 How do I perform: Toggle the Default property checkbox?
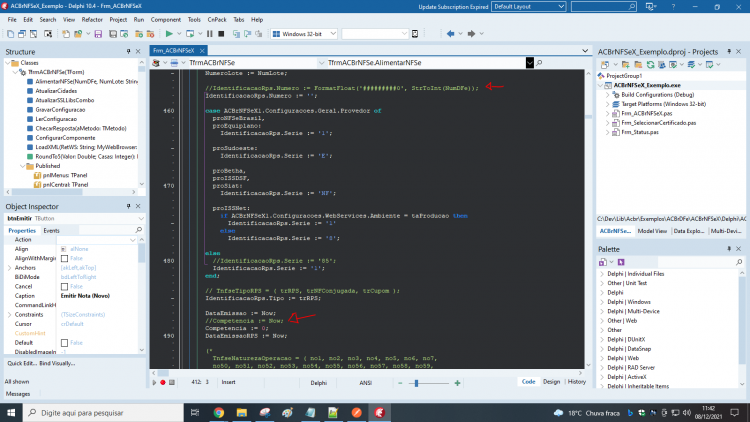(65, 343)
